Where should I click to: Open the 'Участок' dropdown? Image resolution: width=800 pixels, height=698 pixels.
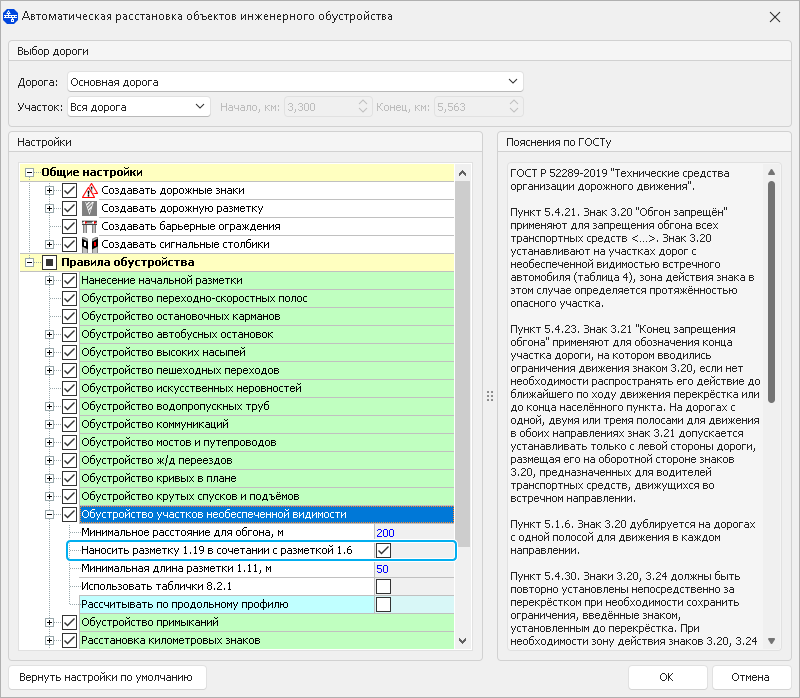tap(199, 107)
